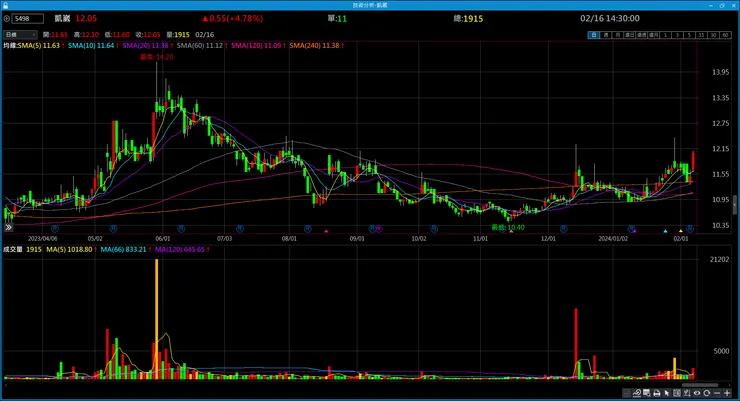Click the SMA(5) 11.63 moving average label
Viewport: 740px width, 401px height.
coord(39,46)
